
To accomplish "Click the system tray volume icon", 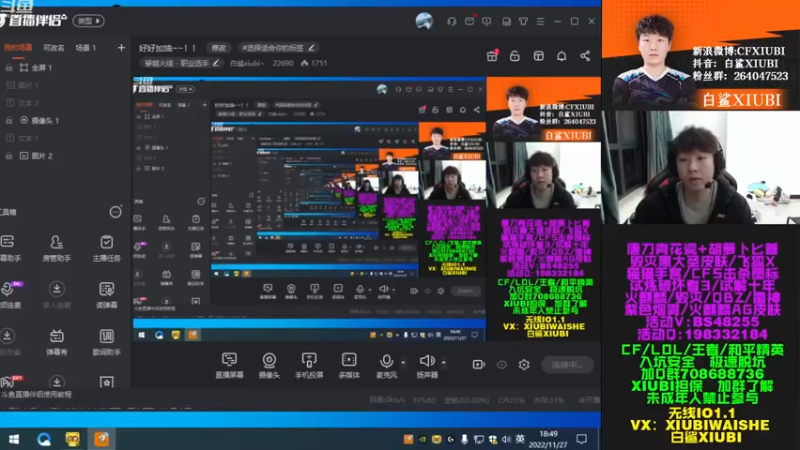I will coord(506,439).
